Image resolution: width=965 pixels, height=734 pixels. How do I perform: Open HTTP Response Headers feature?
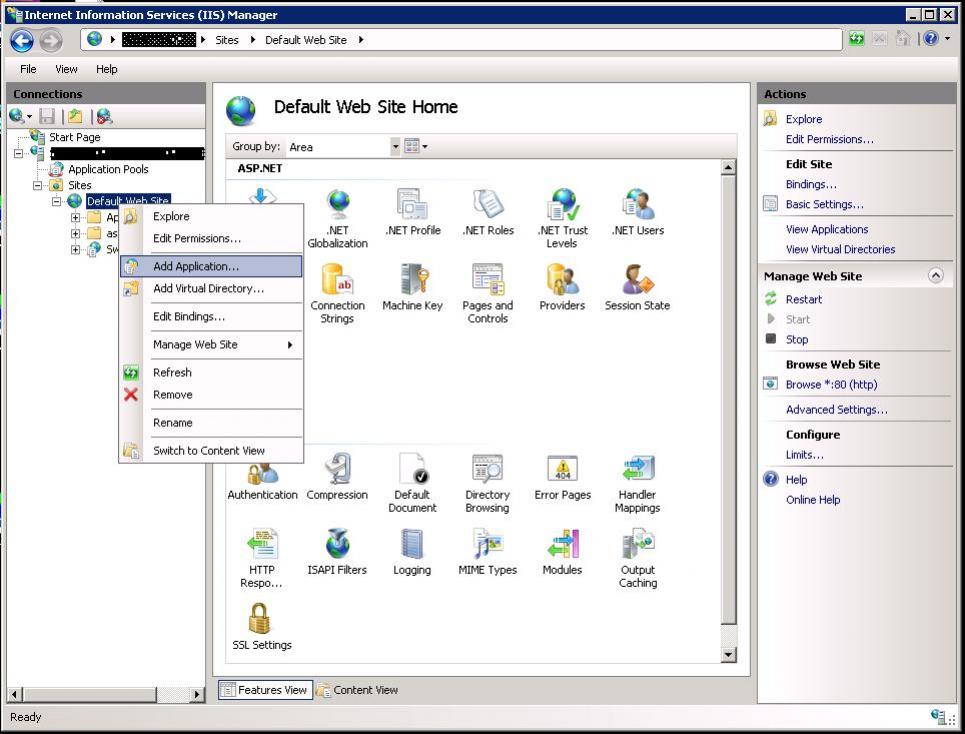point(262,558)
